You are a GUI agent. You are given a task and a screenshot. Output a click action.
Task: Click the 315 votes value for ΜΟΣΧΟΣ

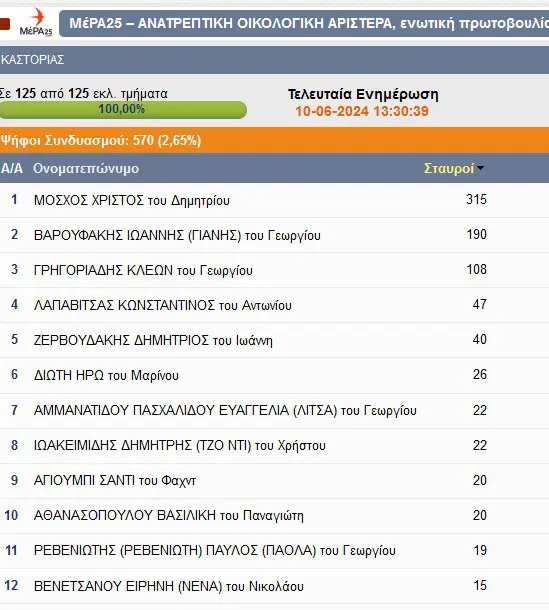coord(476,200)
